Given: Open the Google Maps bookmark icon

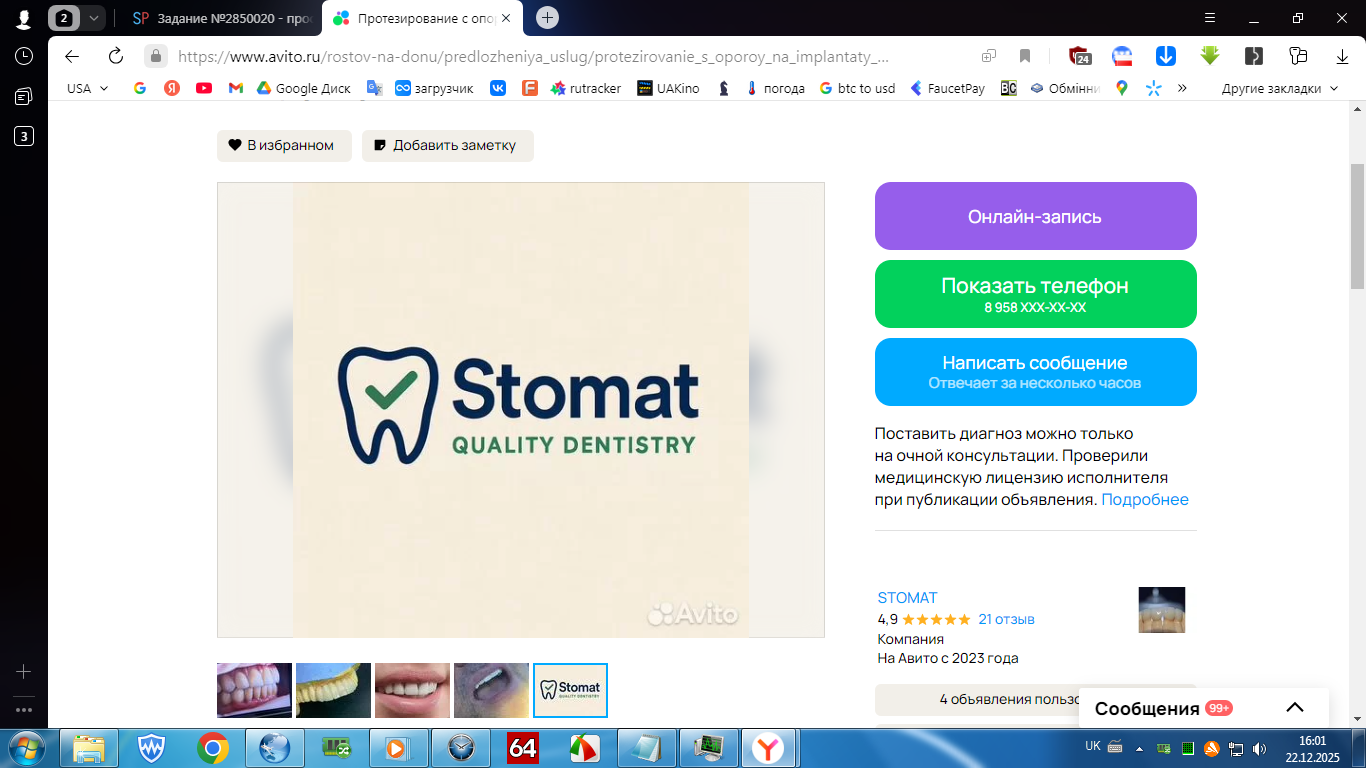Looking at the screenshot, I should [1122, 88].
